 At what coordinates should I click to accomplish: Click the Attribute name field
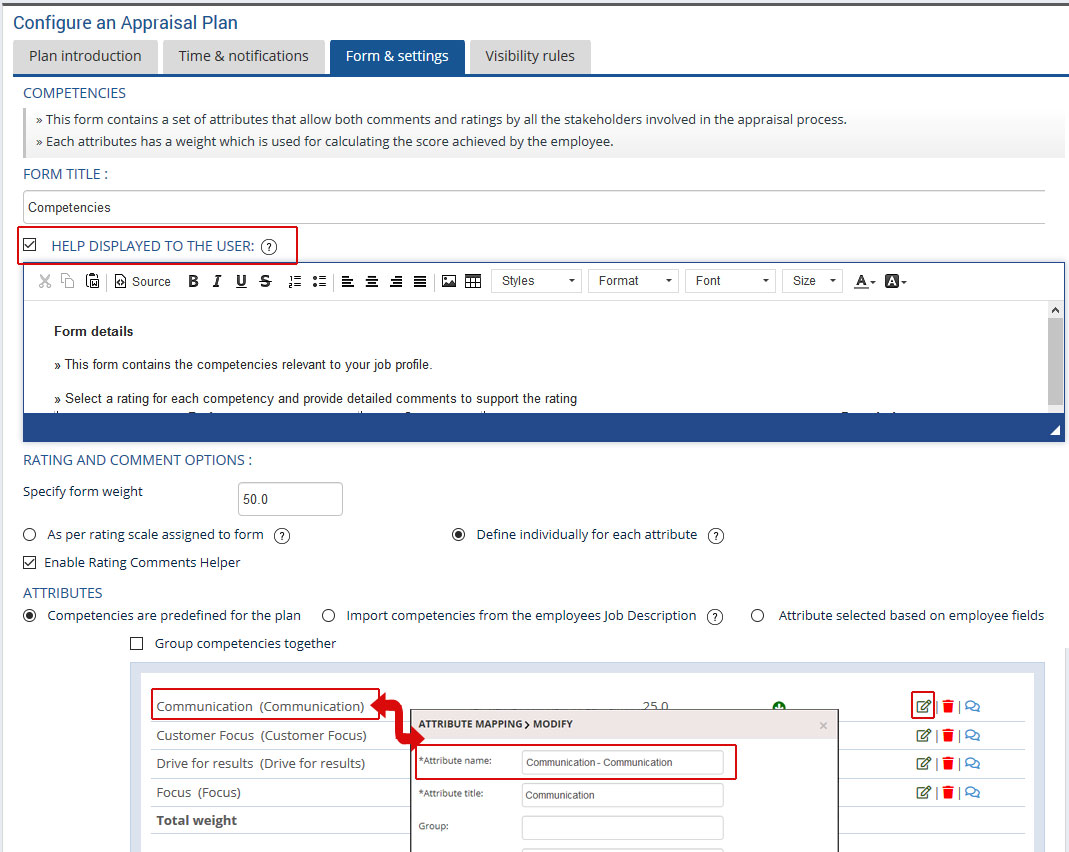(x=622, y=762)
